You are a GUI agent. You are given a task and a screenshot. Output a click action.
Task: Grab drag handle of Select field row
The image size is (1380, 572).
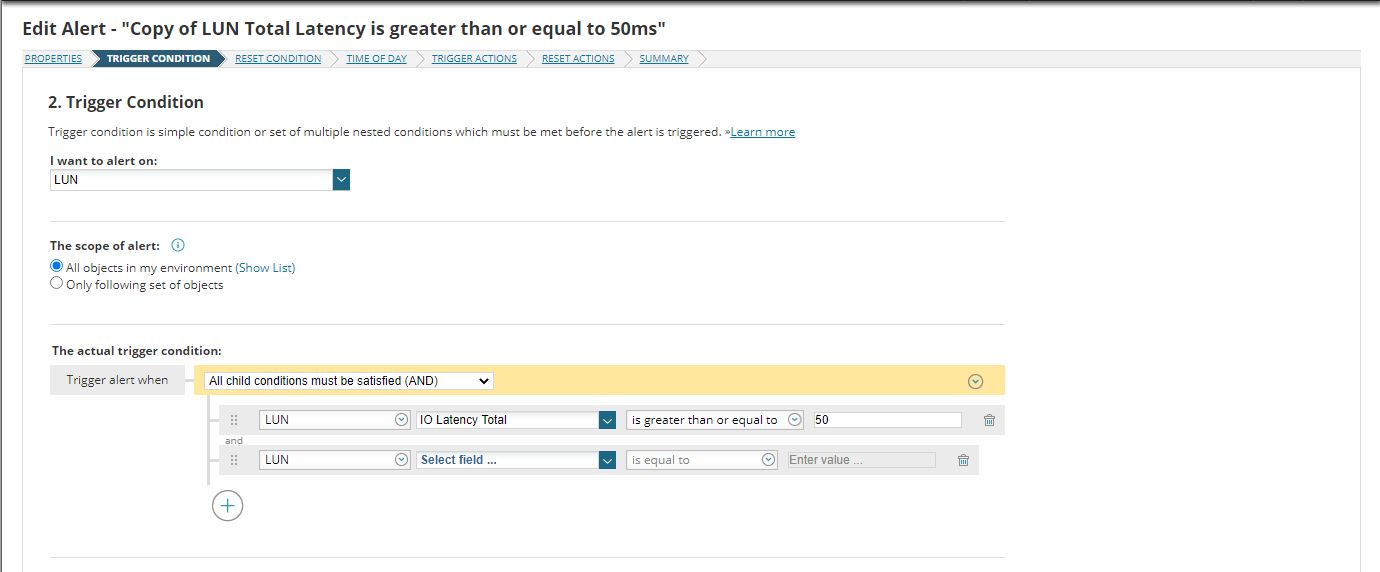(234, 460)
